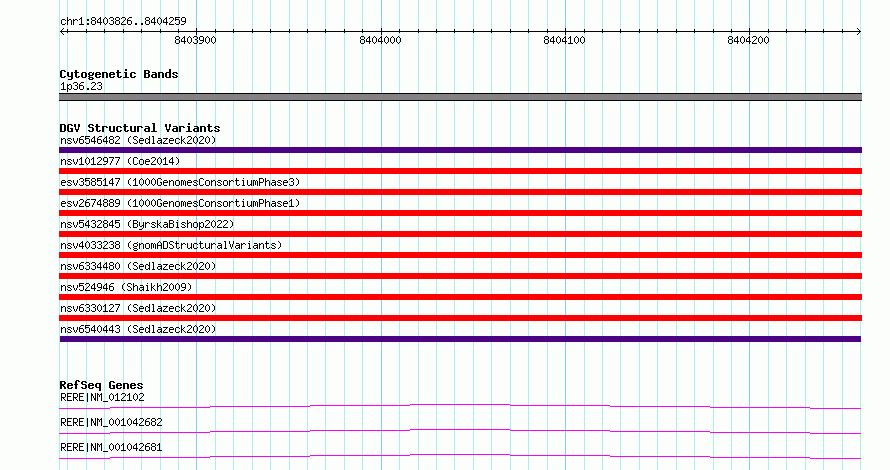Click the right arrow end of the ruler
This screenshot has width=890, height=470.
[859, 31]
